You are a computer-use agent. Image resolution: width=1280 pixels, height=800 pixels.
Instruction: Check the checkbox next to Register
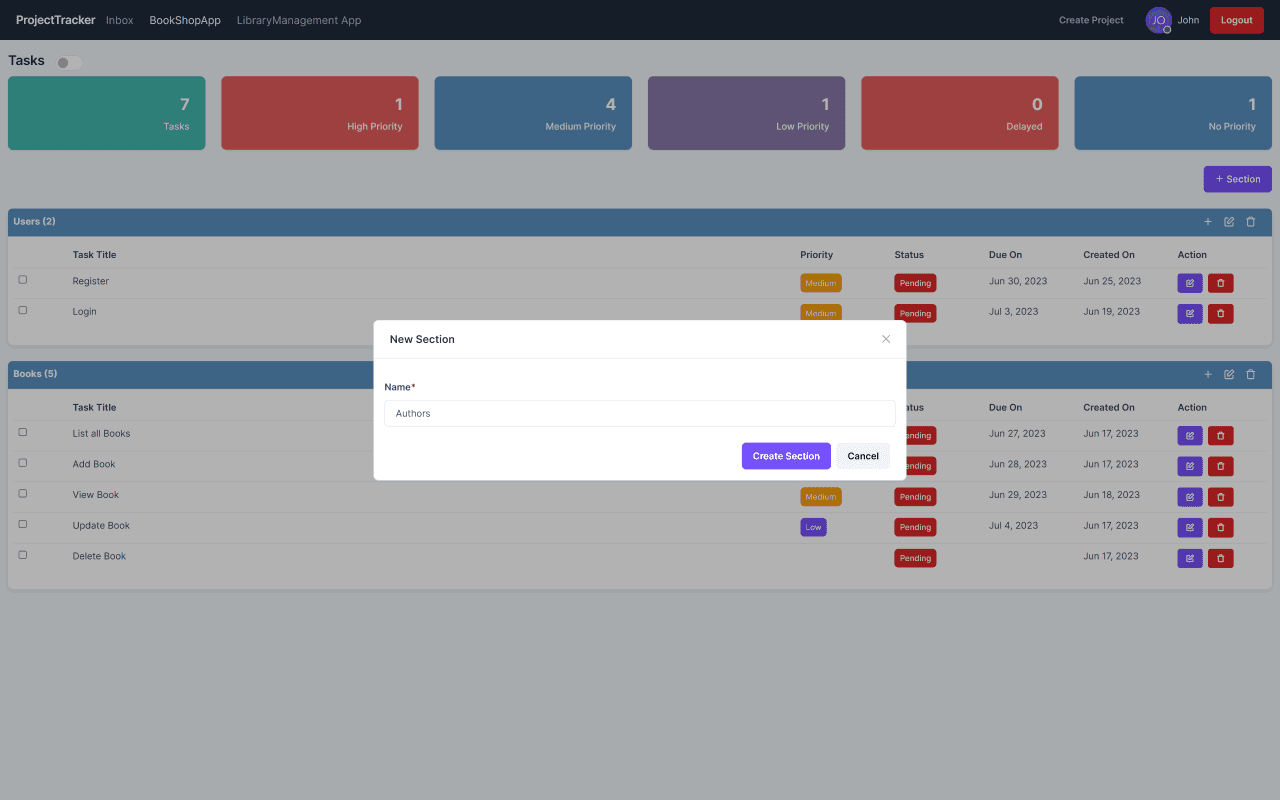(x=22, y=281)
